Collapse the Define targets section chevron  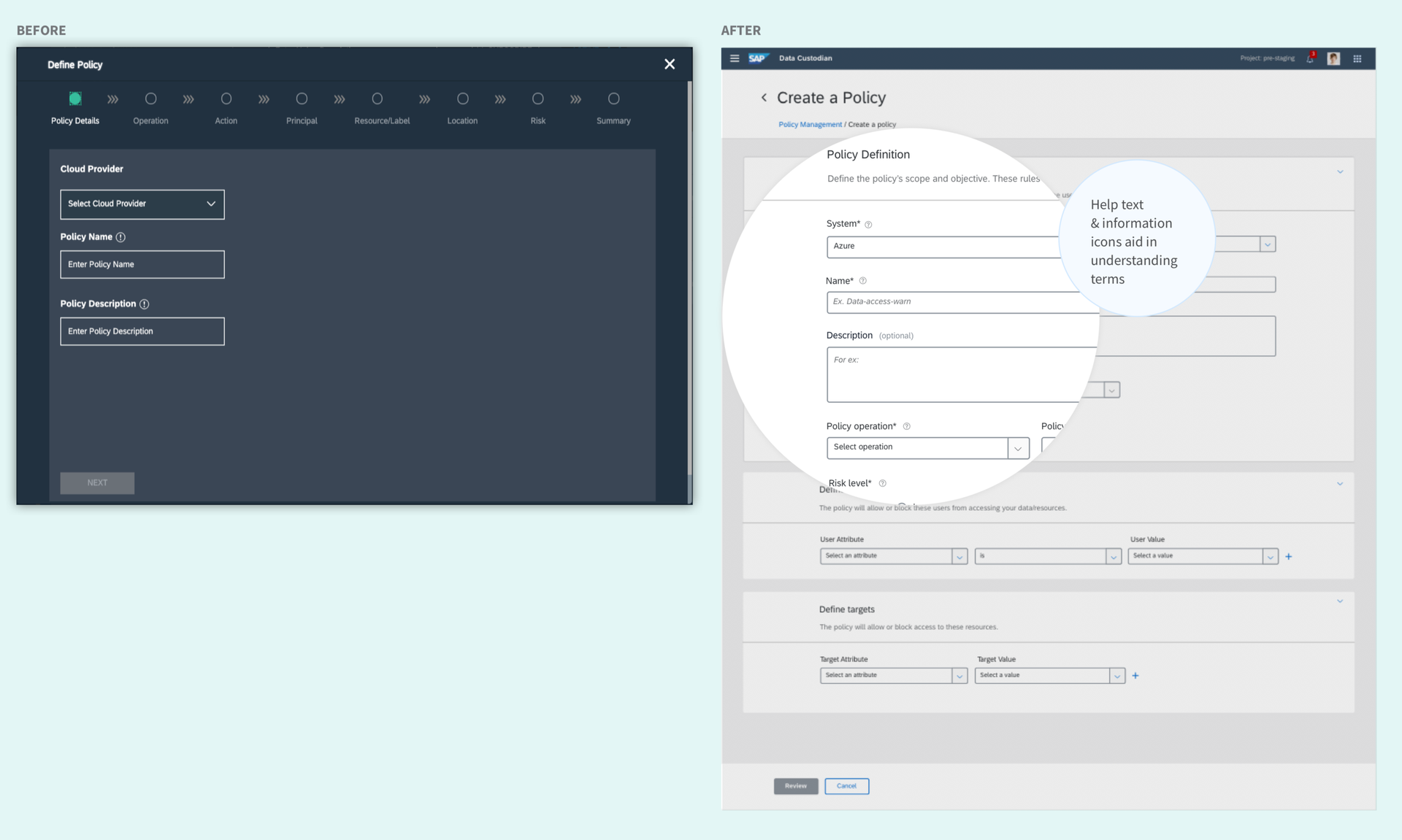1340,601
